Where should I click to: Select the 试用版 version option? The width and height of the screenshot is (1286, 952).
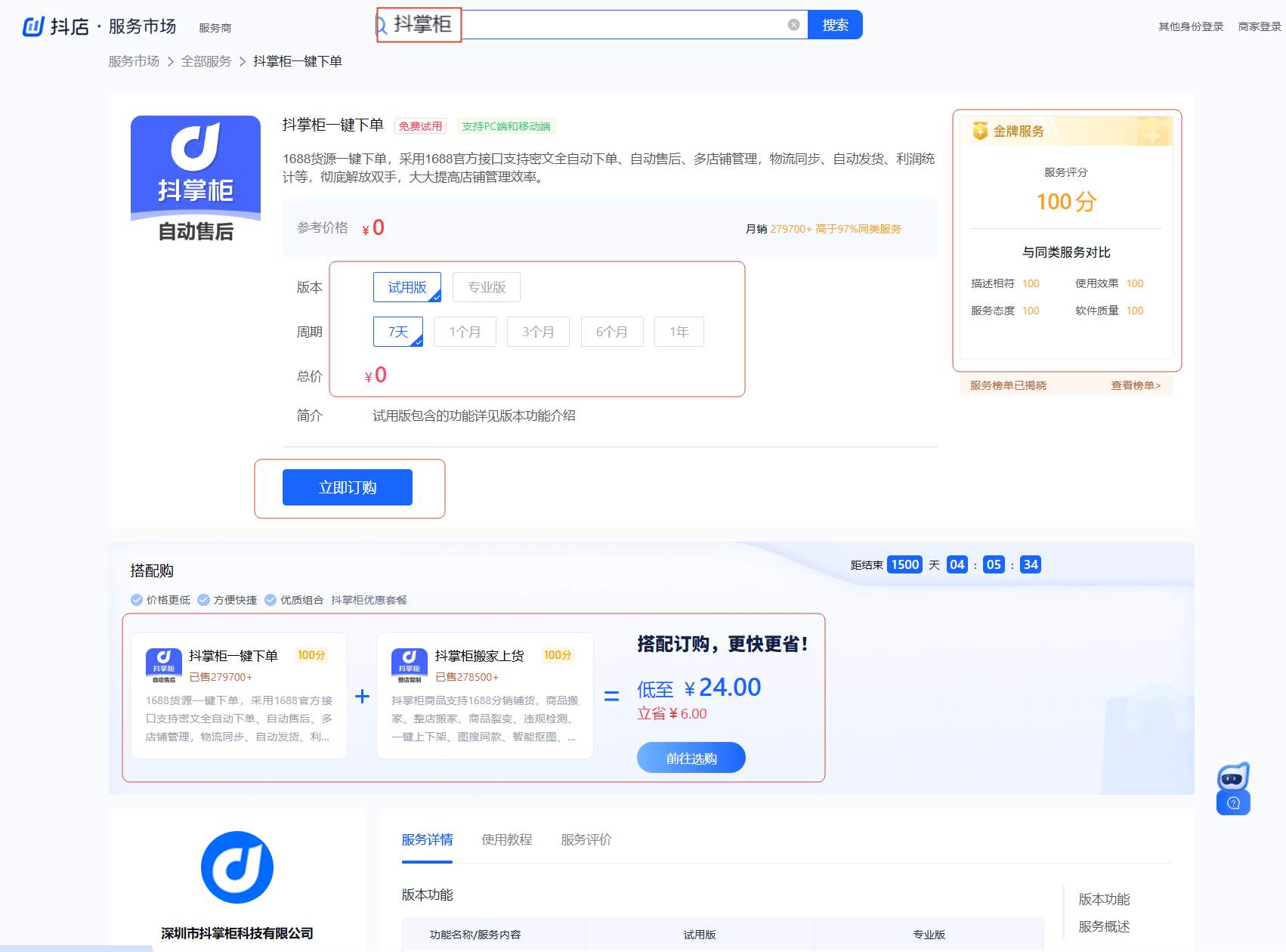[407, 287]
